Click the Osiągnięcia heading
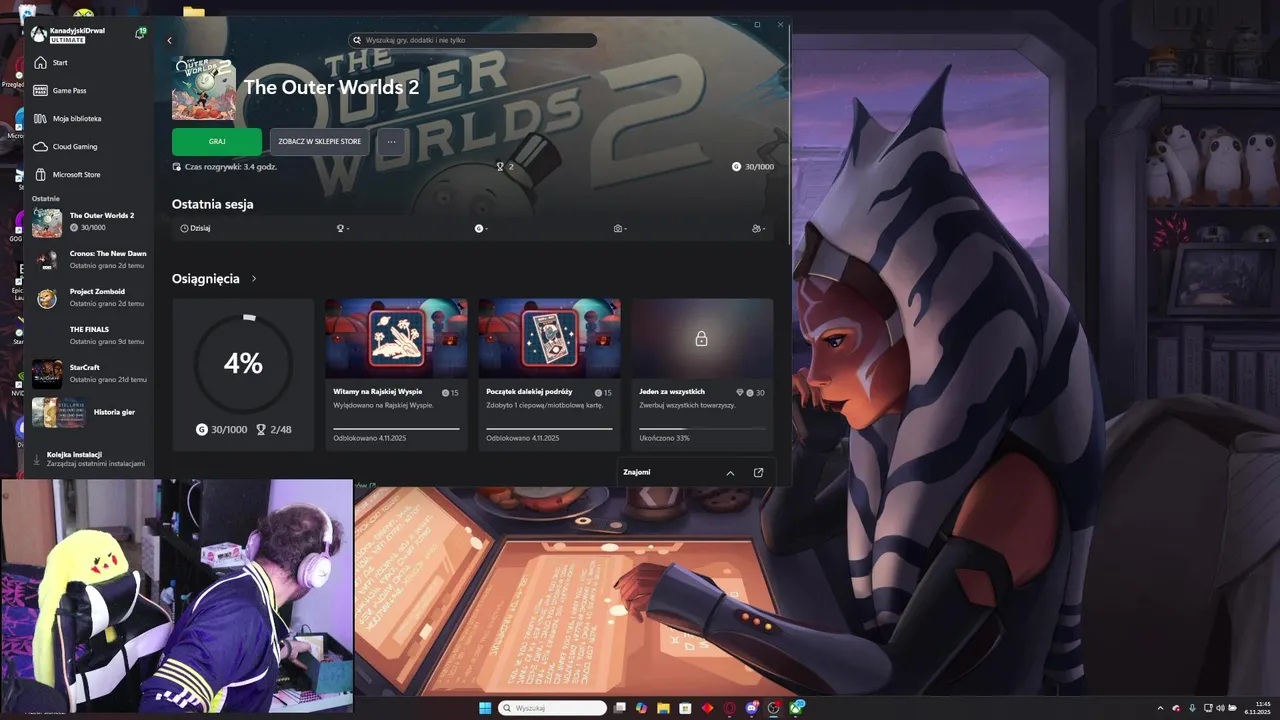 [206, 279]
